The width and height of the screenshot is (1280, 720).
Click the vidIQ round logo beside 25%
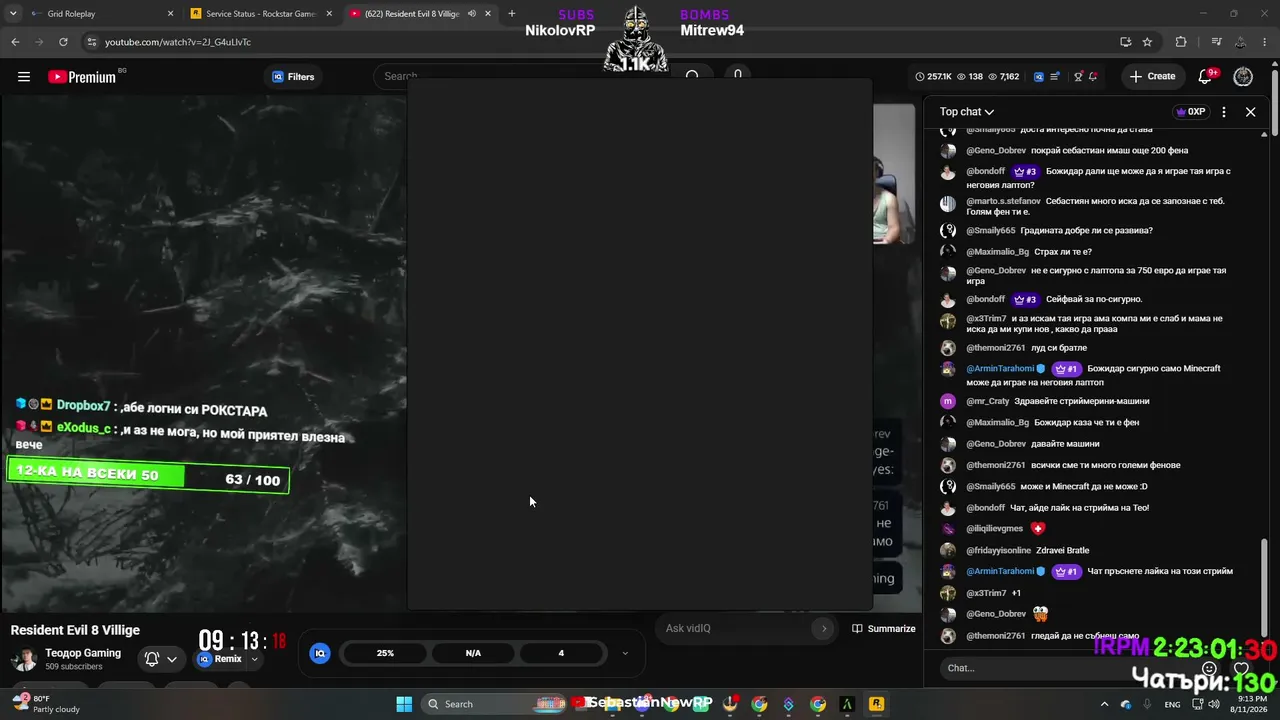click(320, 653)
